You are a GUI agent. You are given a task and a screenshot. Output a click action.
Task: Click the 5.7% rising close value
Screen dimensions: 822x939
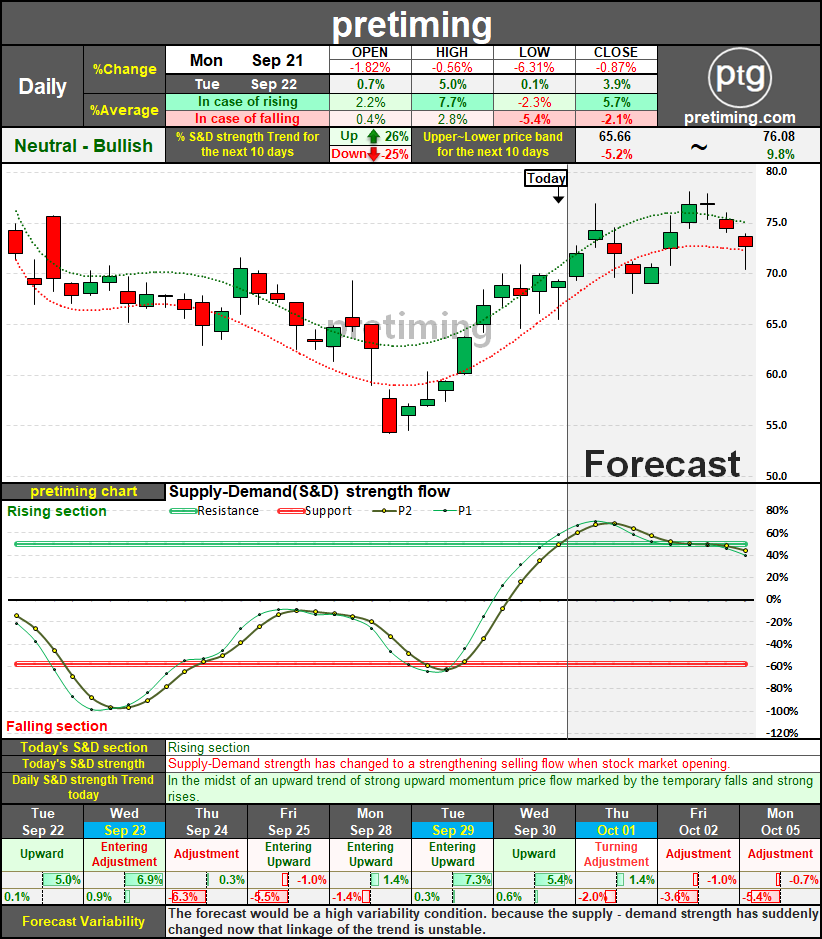tap(616, 102)
